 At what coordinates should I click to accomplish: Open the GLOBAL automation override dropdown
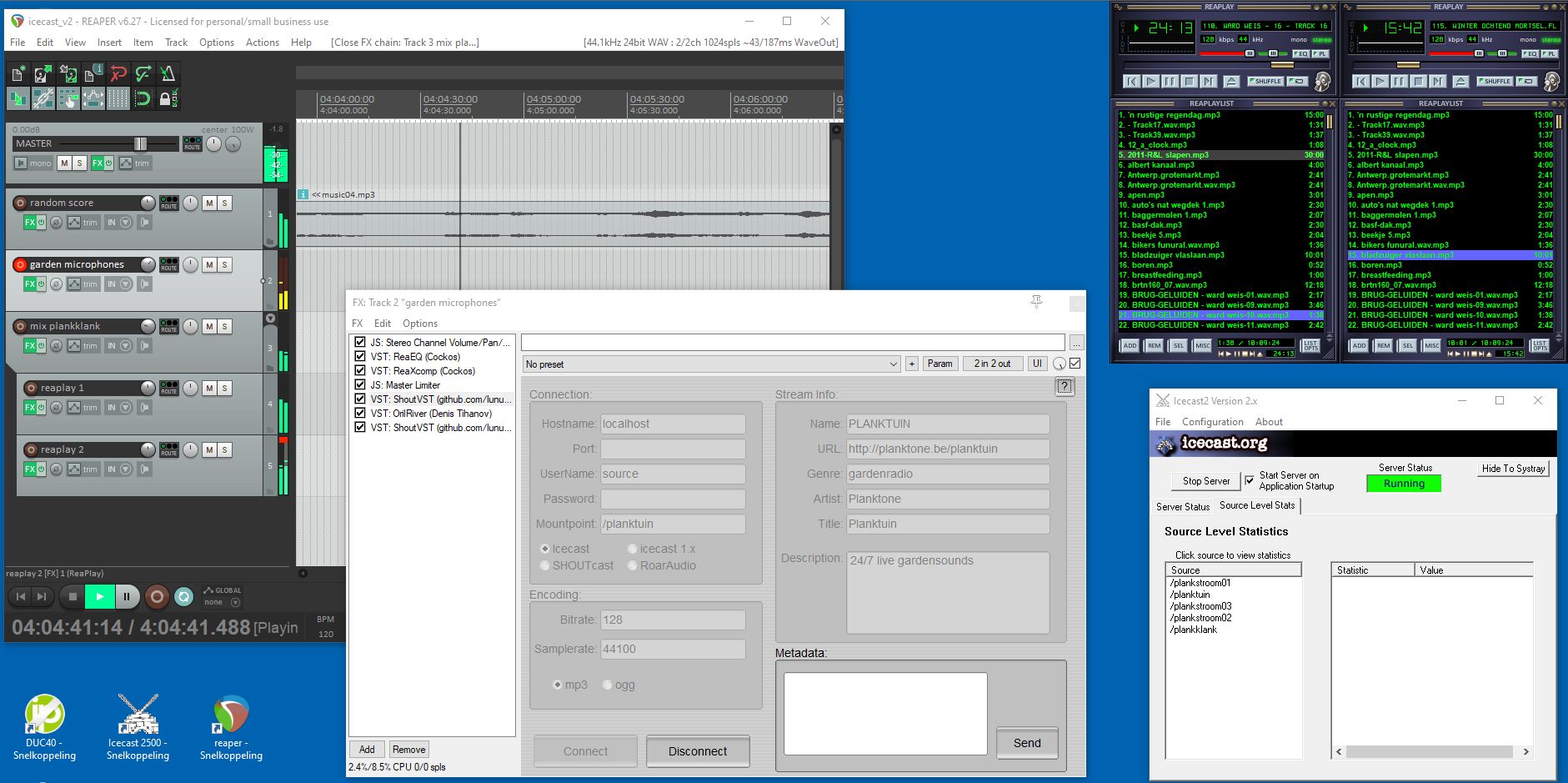point(235,602)
